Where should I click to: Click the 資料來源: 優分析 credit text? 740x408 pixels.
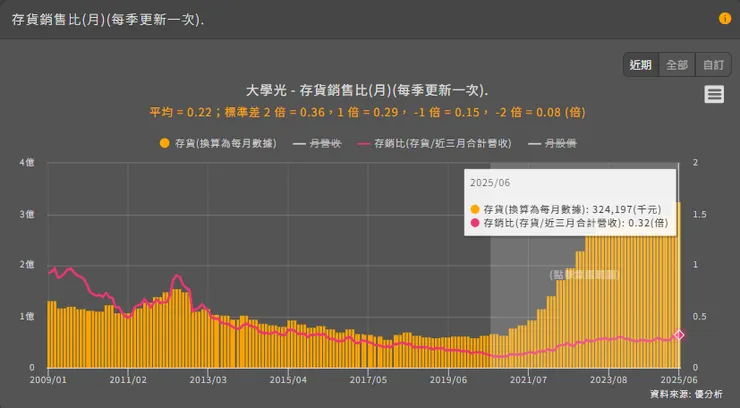click(x=686, y=394)
